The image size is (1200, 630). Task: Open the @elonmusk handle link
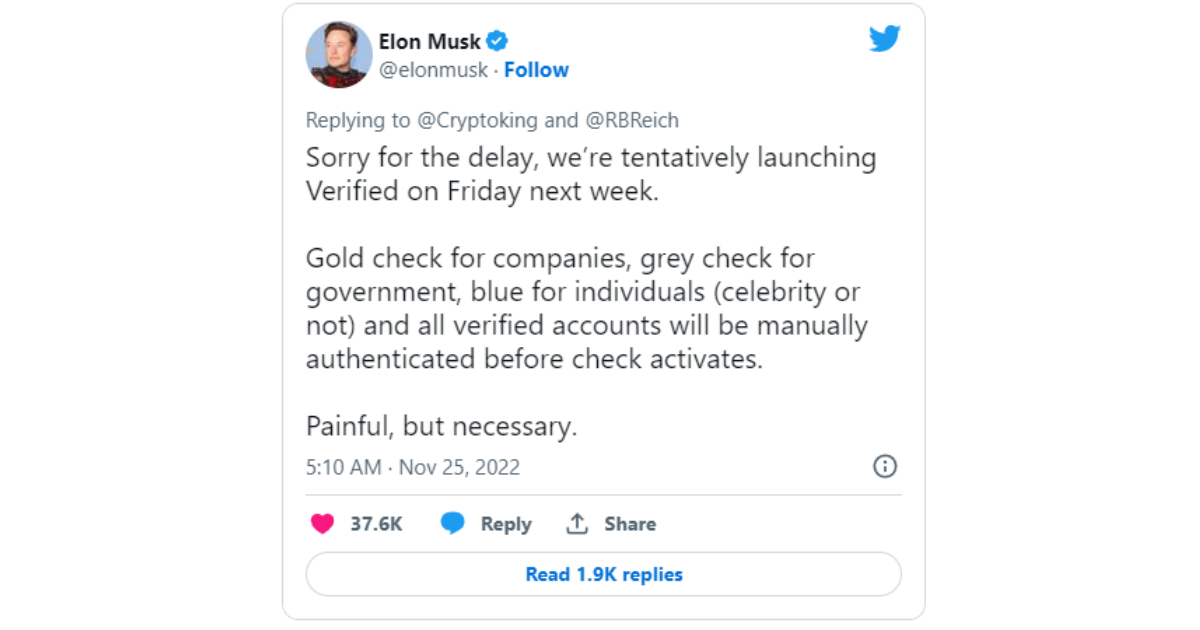tap(433, 70)
